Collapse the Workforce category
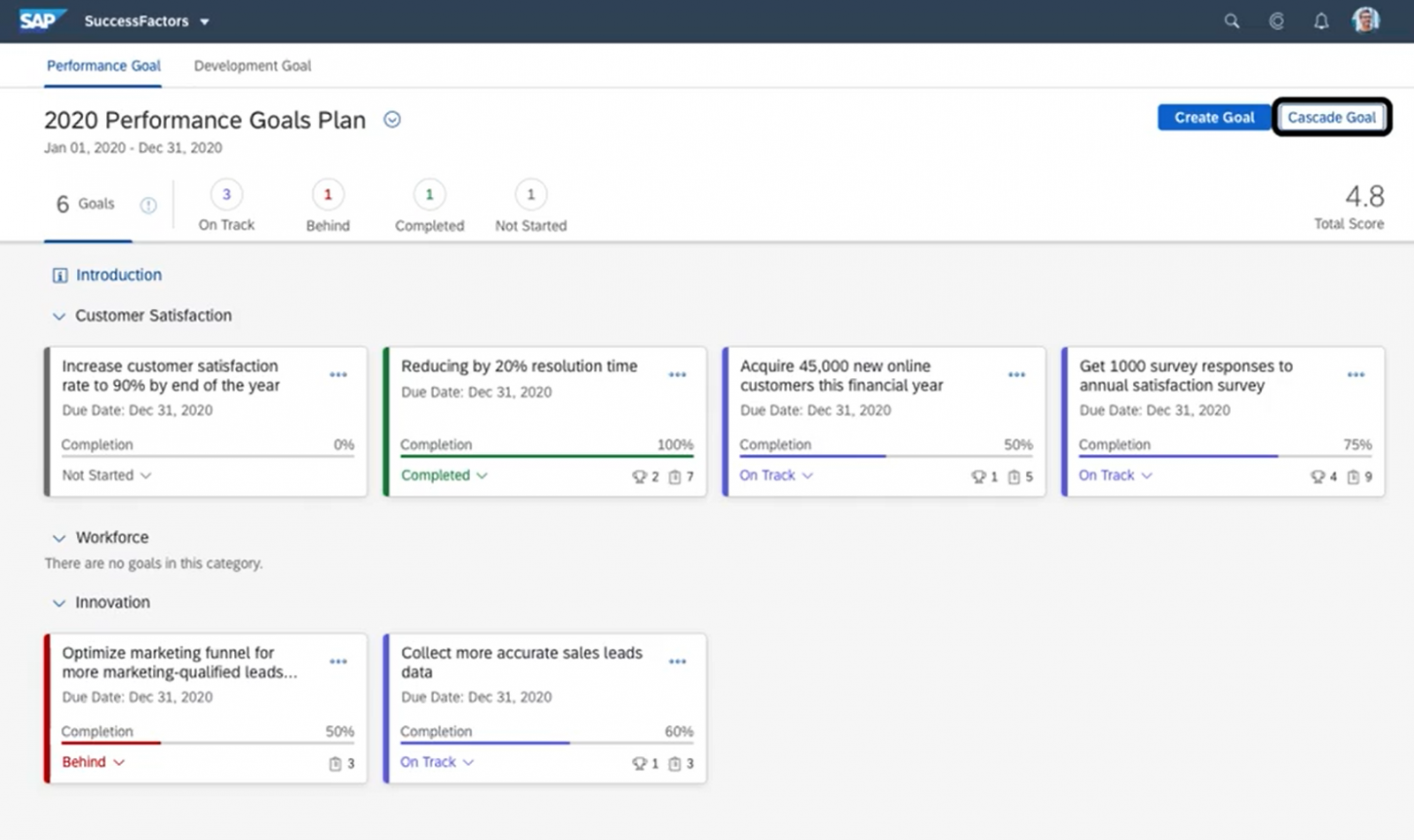The width and height of the screenshot is (1414, 840). (x=58, y=538)
